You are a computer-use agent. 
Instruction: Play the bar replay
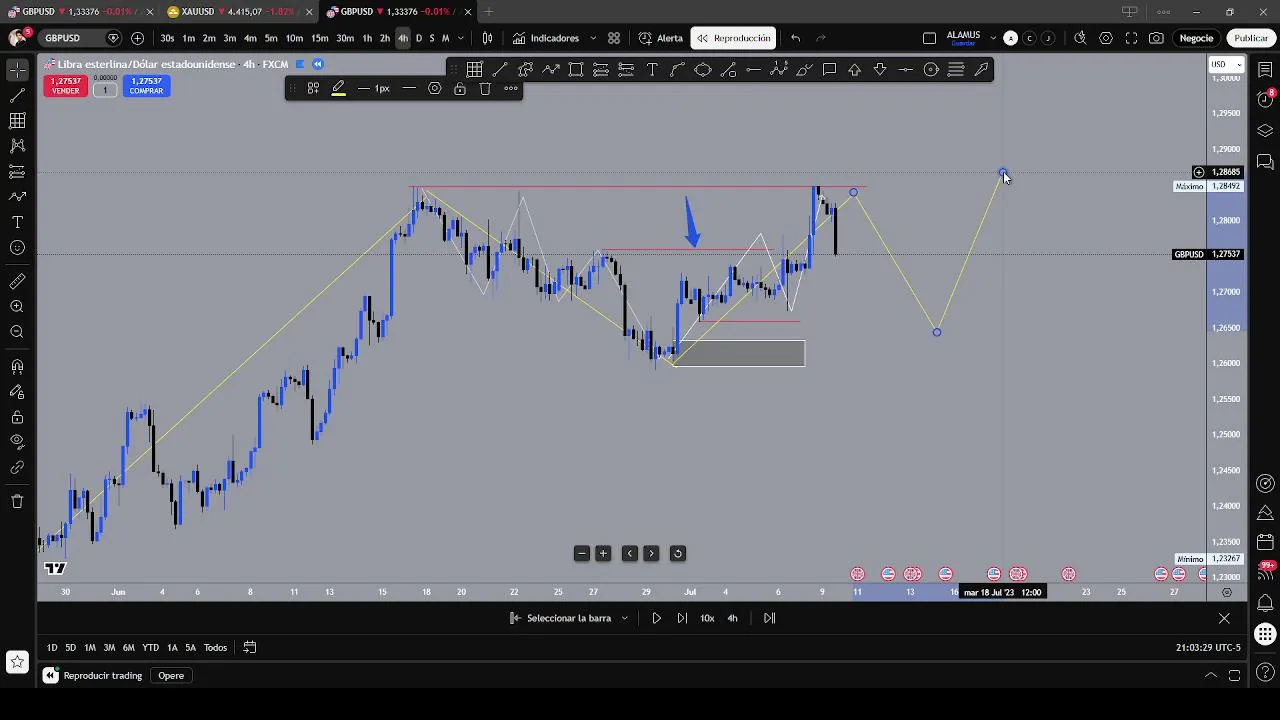point(656,618)
